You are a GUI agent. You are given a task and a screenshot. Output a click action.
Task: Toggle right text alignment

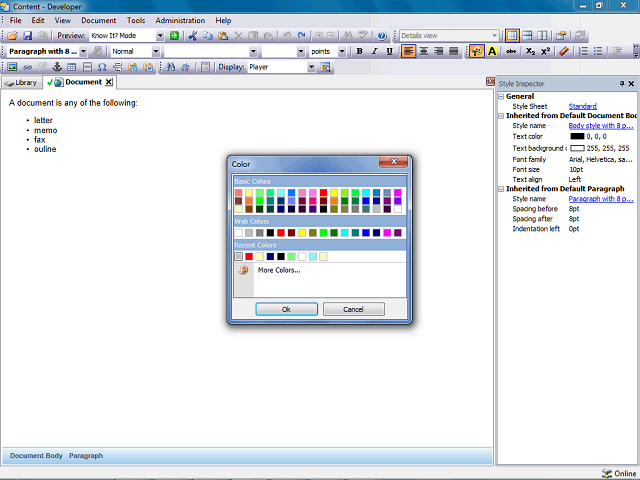point(439,51)
